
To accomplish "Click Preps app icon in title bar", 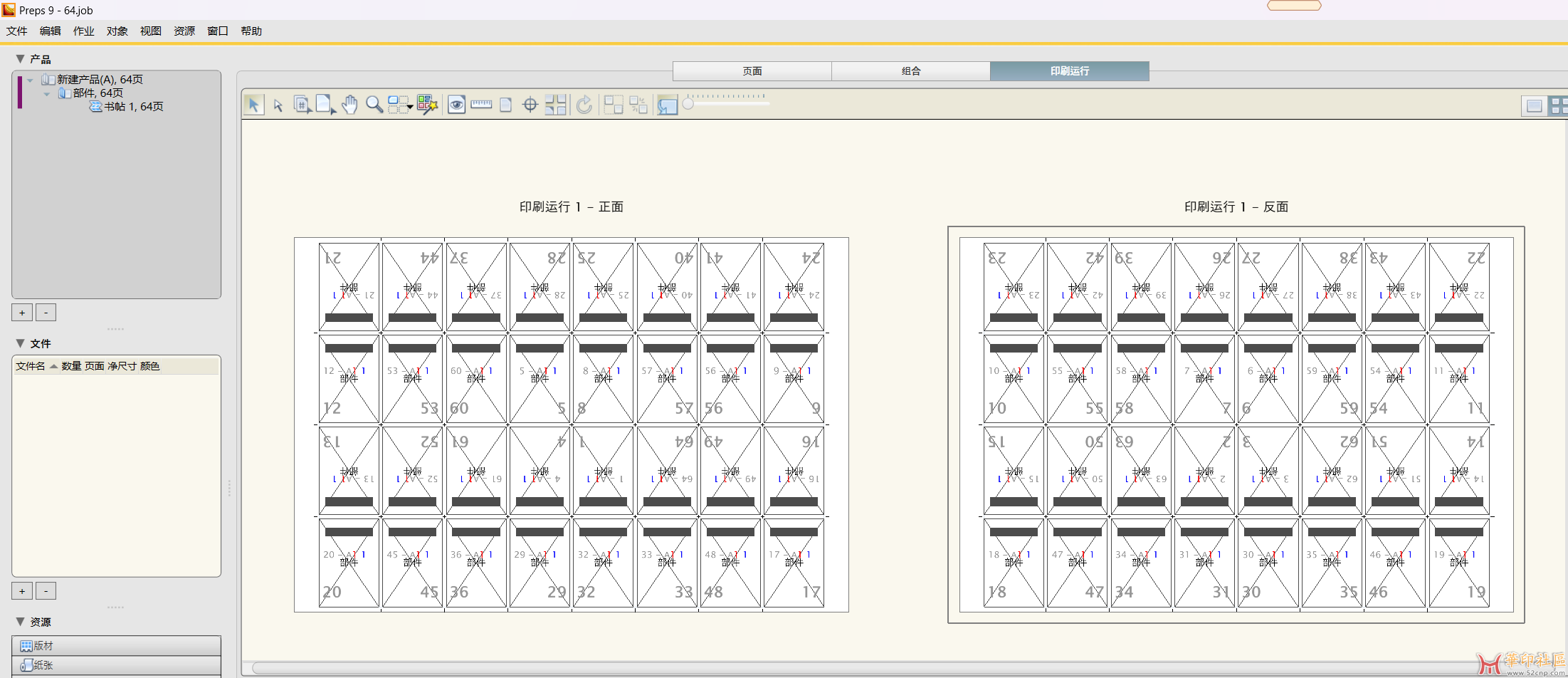I will click(x=9, y=9).
